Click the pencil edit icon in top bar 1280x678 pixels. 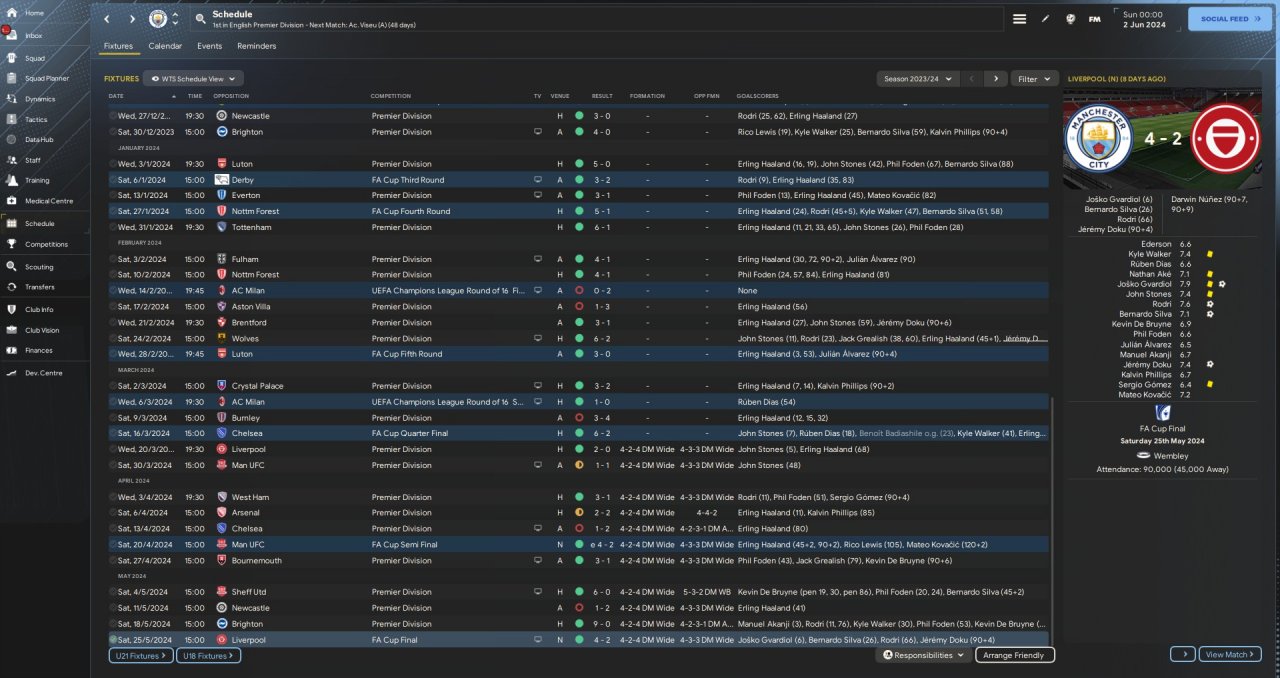tap(1046, 19)
